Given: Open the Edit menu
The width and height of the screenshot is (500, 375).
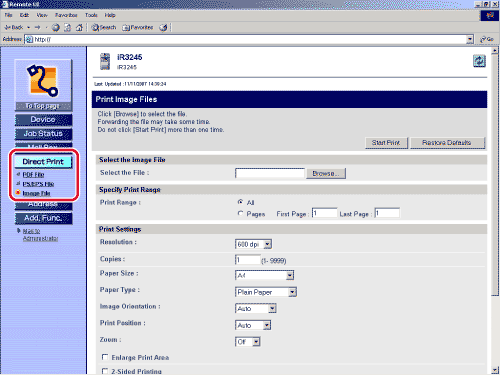Looking at the screenshot, I should point(24,15).
